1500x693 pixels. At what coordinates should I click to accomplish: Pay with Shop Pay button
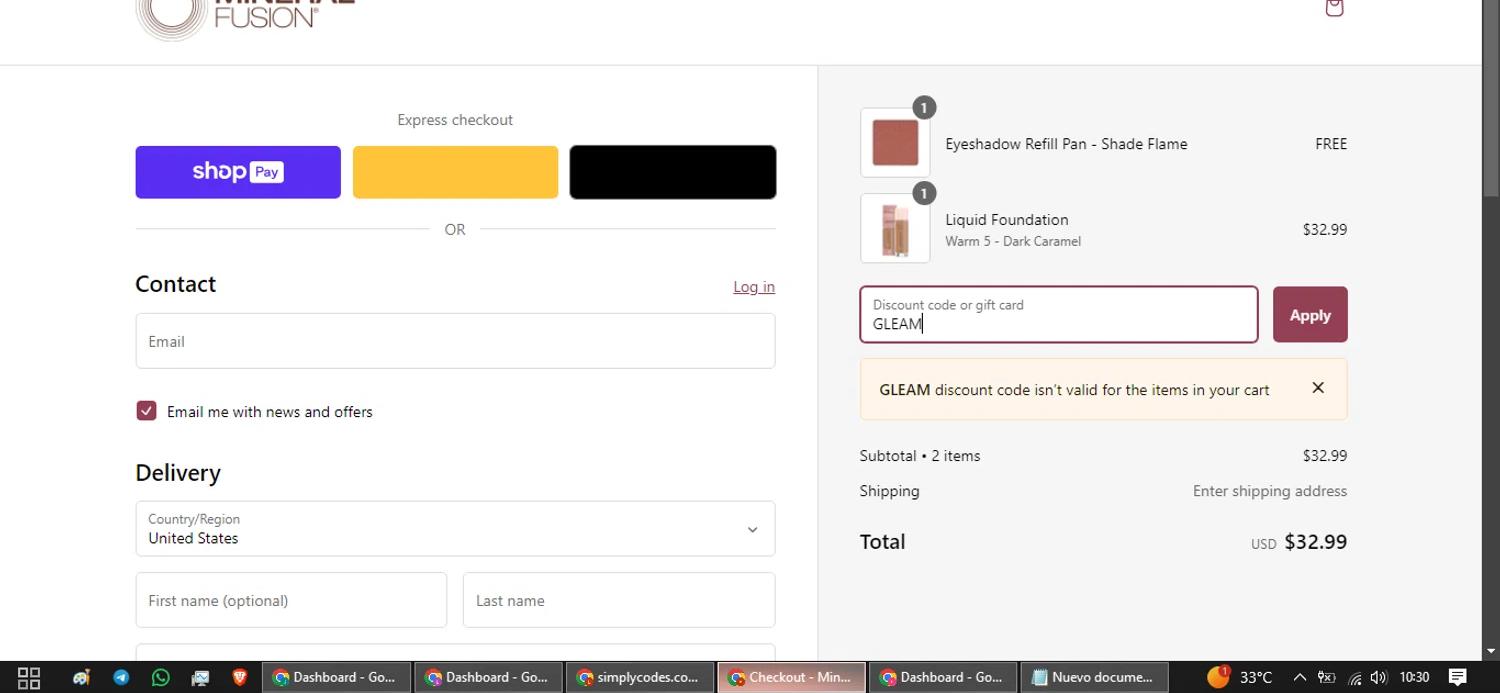238,172
